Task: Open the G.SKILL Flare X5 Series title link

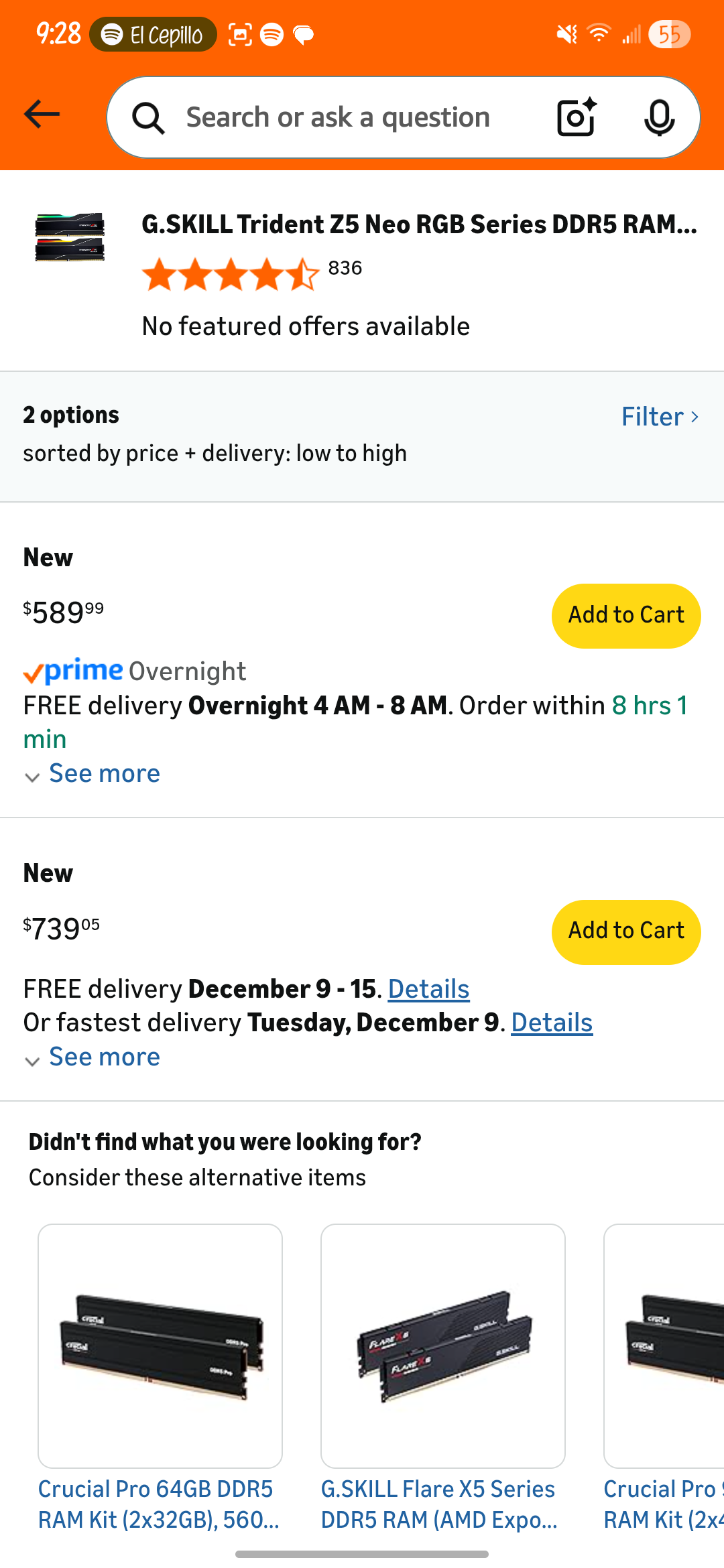Action: click(439, 1504)
